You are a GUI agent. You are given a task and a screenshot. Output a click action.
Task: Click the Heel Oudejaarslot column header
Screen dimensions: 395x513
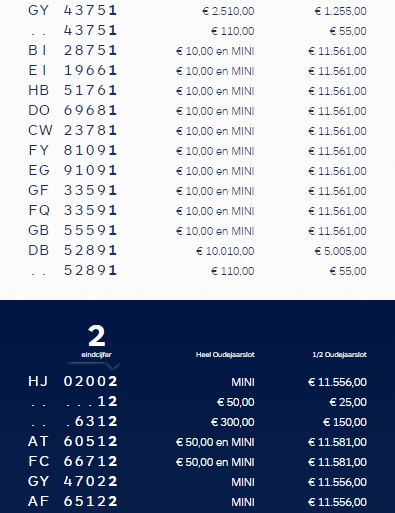click(x=225, y=354)
